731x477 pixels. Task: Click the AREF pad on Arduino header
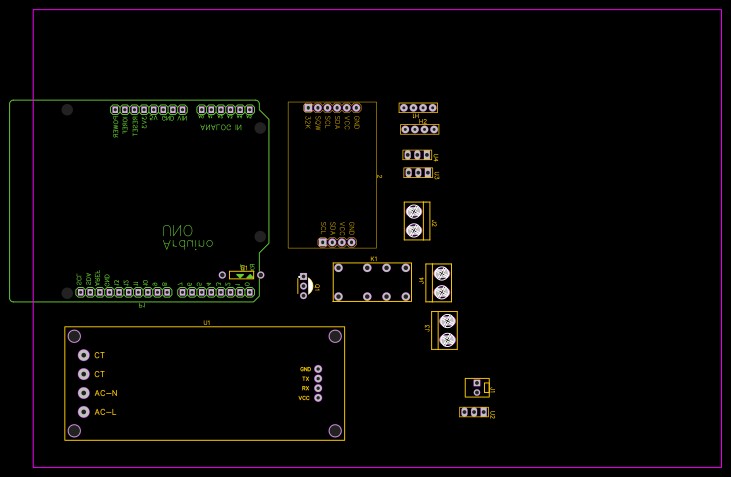coord(99,292)
